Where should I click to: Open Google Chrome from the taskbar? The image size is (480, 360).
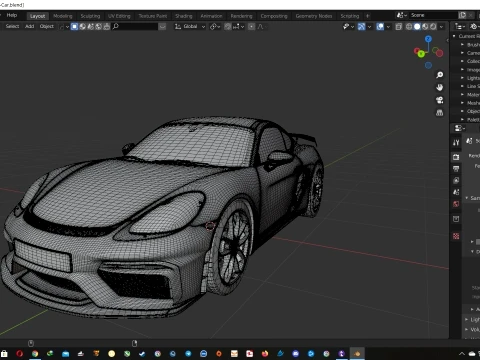click(35, 354)
